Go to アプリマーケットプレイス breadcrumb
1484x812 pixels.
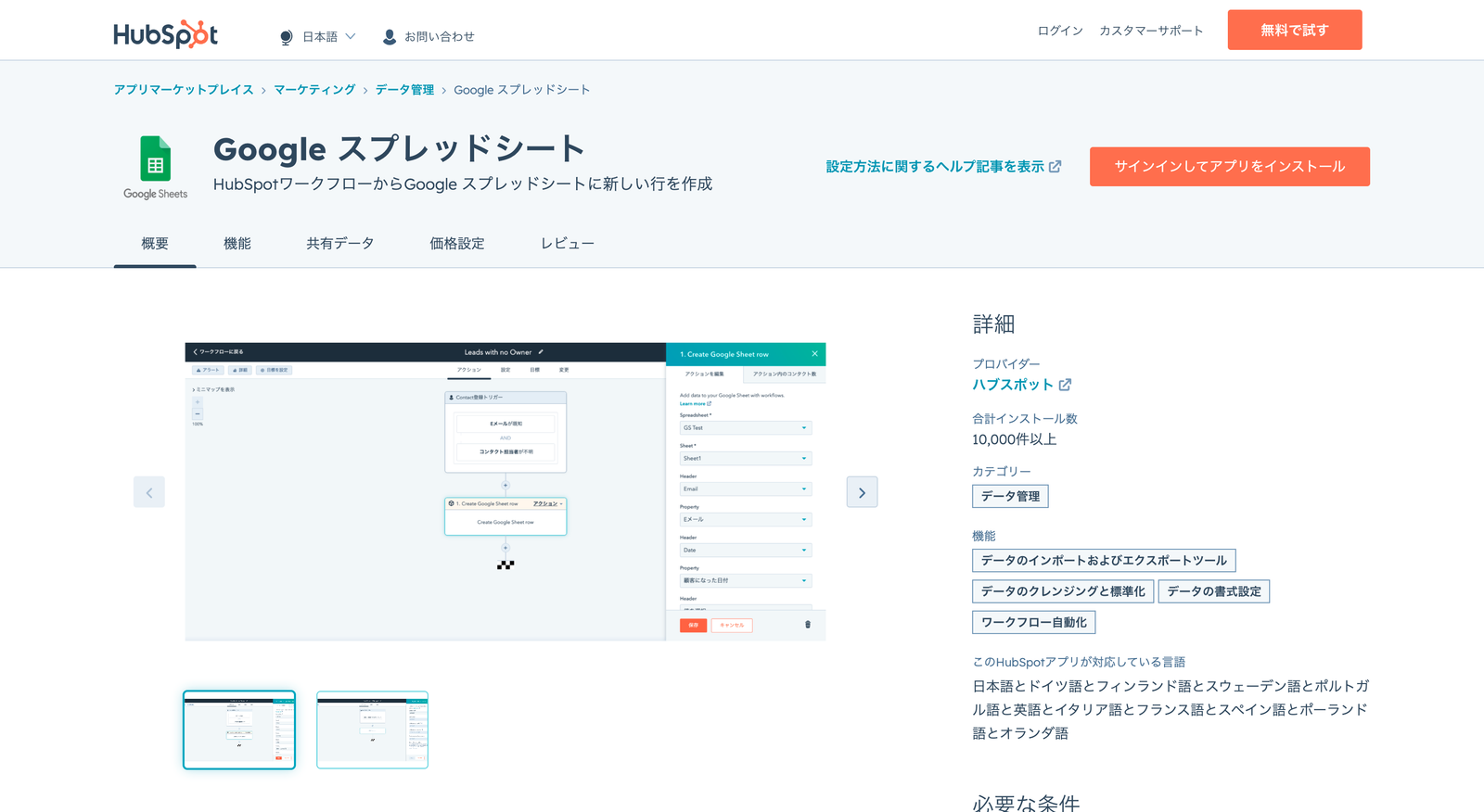pyautogui.click(x=184, y=90)
